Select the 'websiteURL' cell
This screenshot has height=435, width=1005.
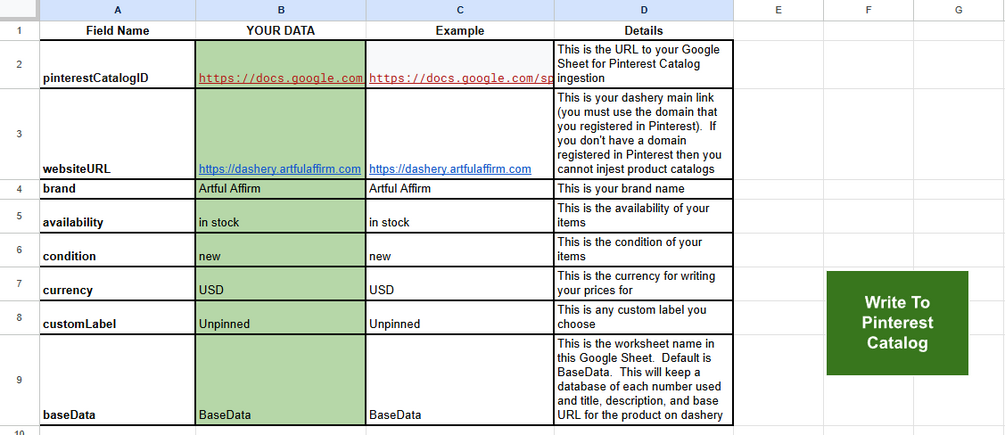(118, 134)
